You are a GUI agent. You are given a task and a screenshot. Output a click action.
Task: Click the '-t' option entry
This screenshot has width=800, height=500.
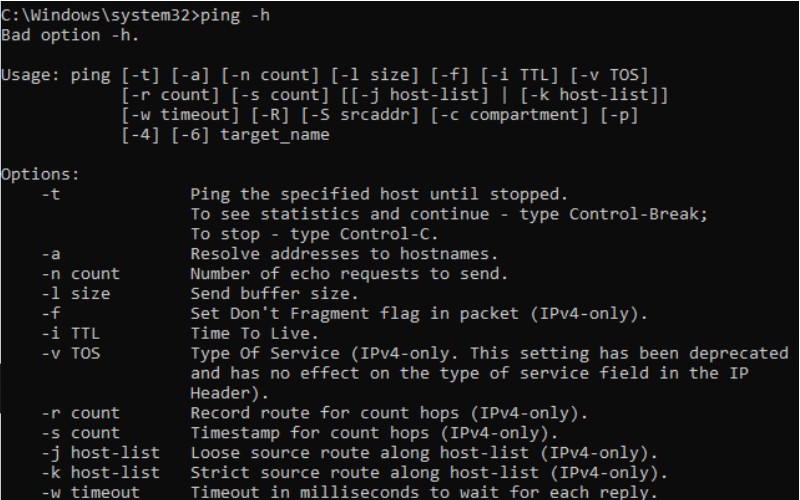51,194
